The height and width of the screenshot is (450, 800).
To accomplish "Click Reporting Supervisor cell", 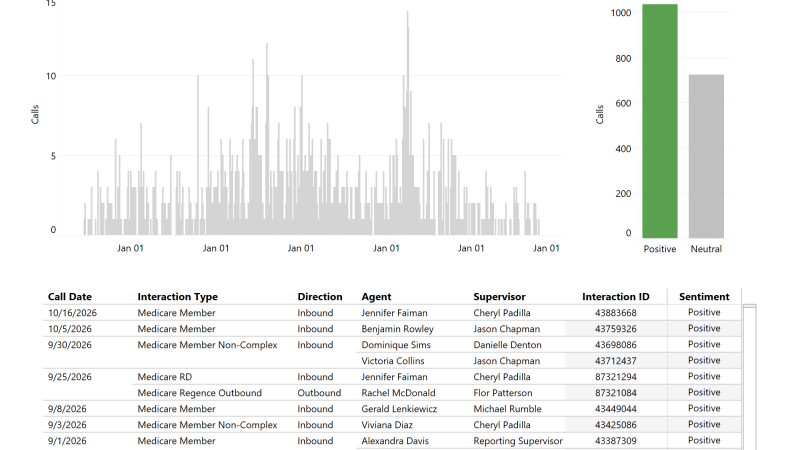I will [x=518, y=441].
